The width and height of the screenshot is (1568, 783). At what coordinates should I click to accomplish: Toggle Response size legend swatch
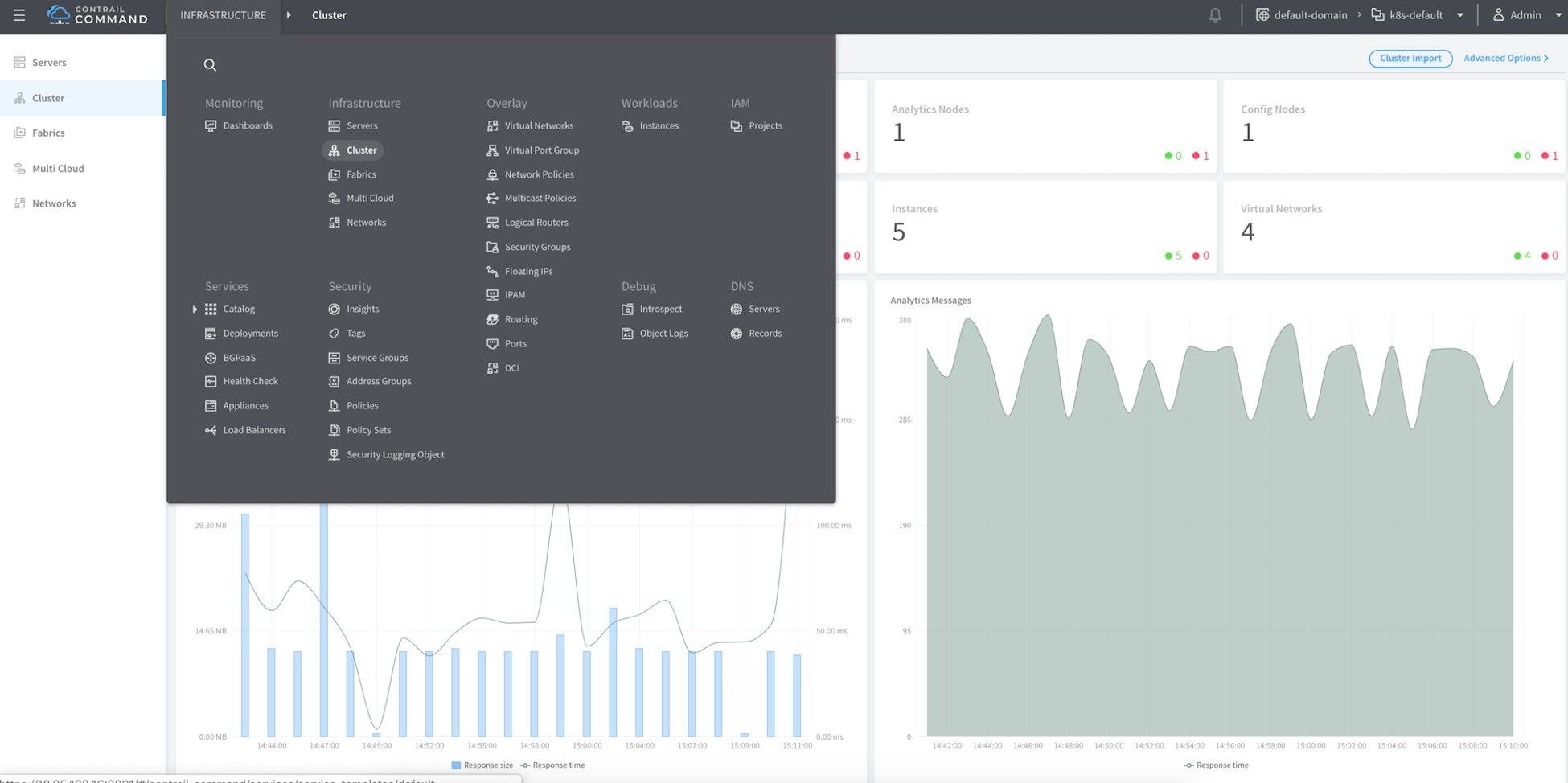click(456, 765)
